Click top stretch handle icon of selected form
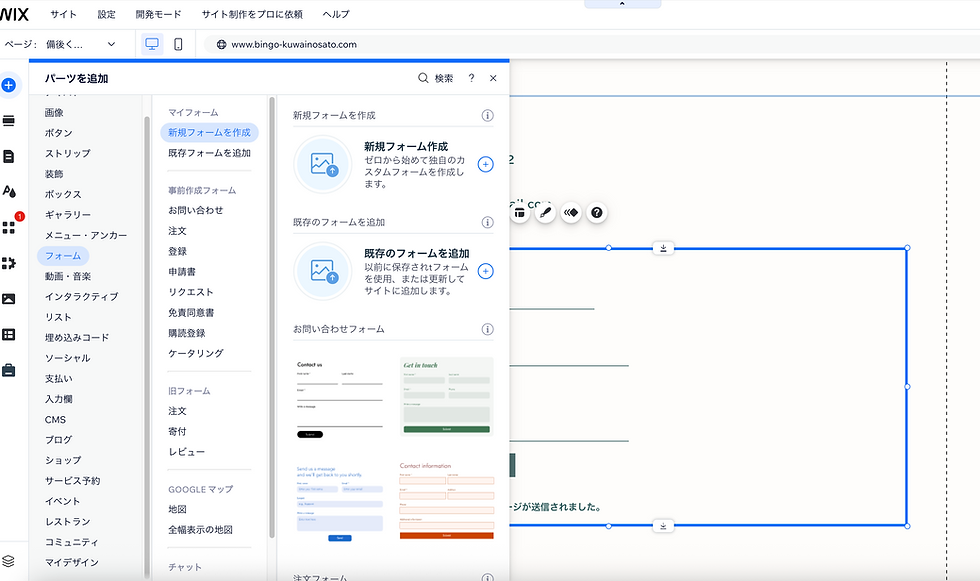 (663, 248)
